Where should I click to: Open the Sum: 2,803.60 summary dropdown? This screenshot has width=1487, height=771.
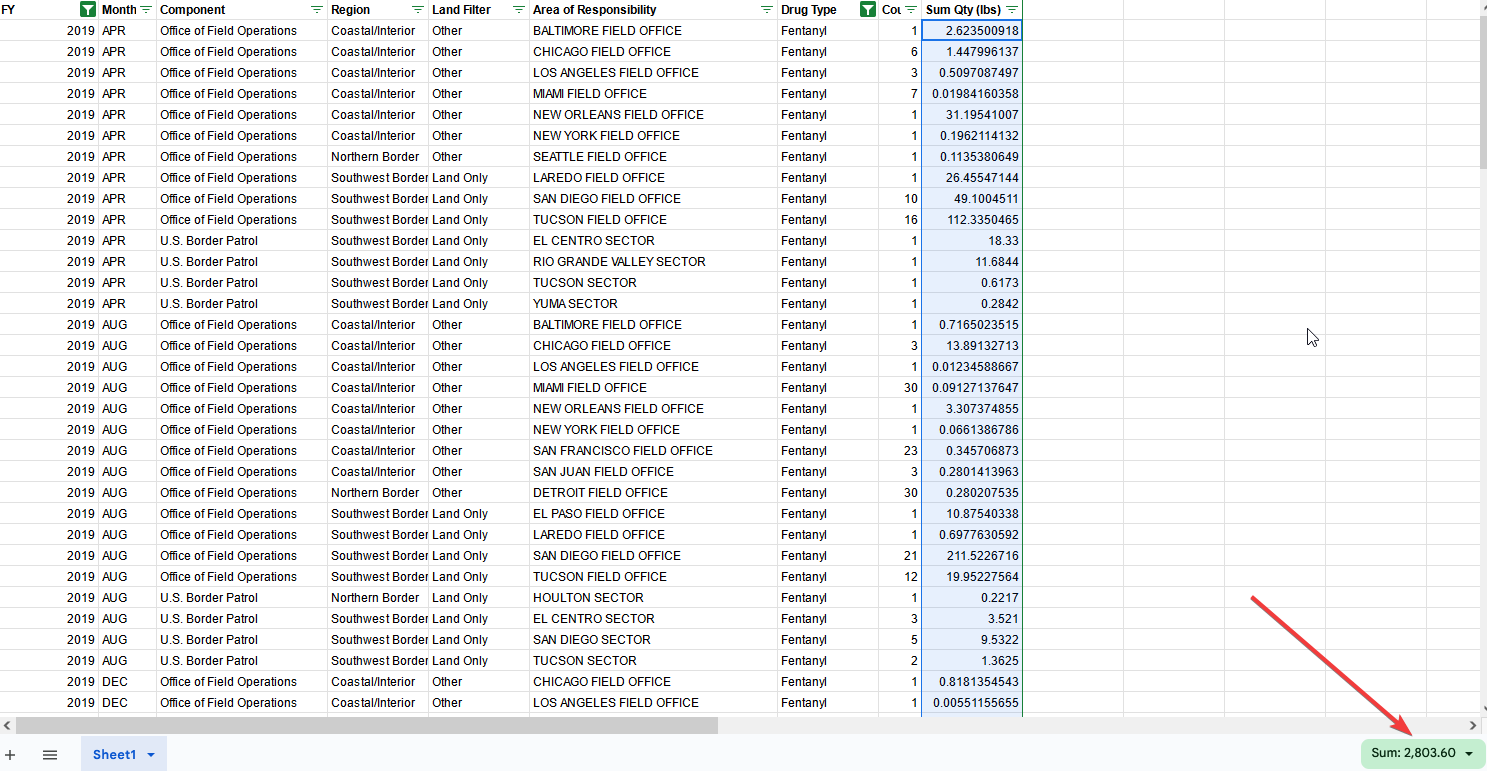(x=1423, y=753)
